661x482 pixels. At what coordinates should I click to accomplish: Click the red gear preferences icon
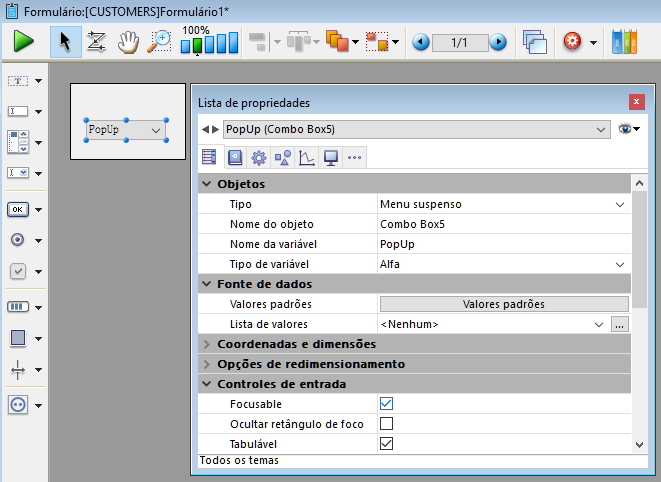click(x=572, y=43)
